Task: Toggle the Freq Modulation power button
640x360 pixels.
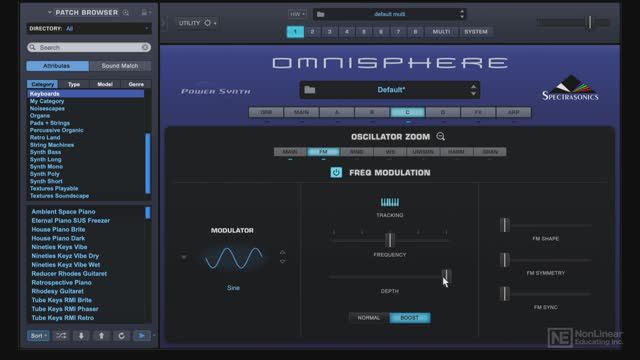Action: (x=336, y=172)
